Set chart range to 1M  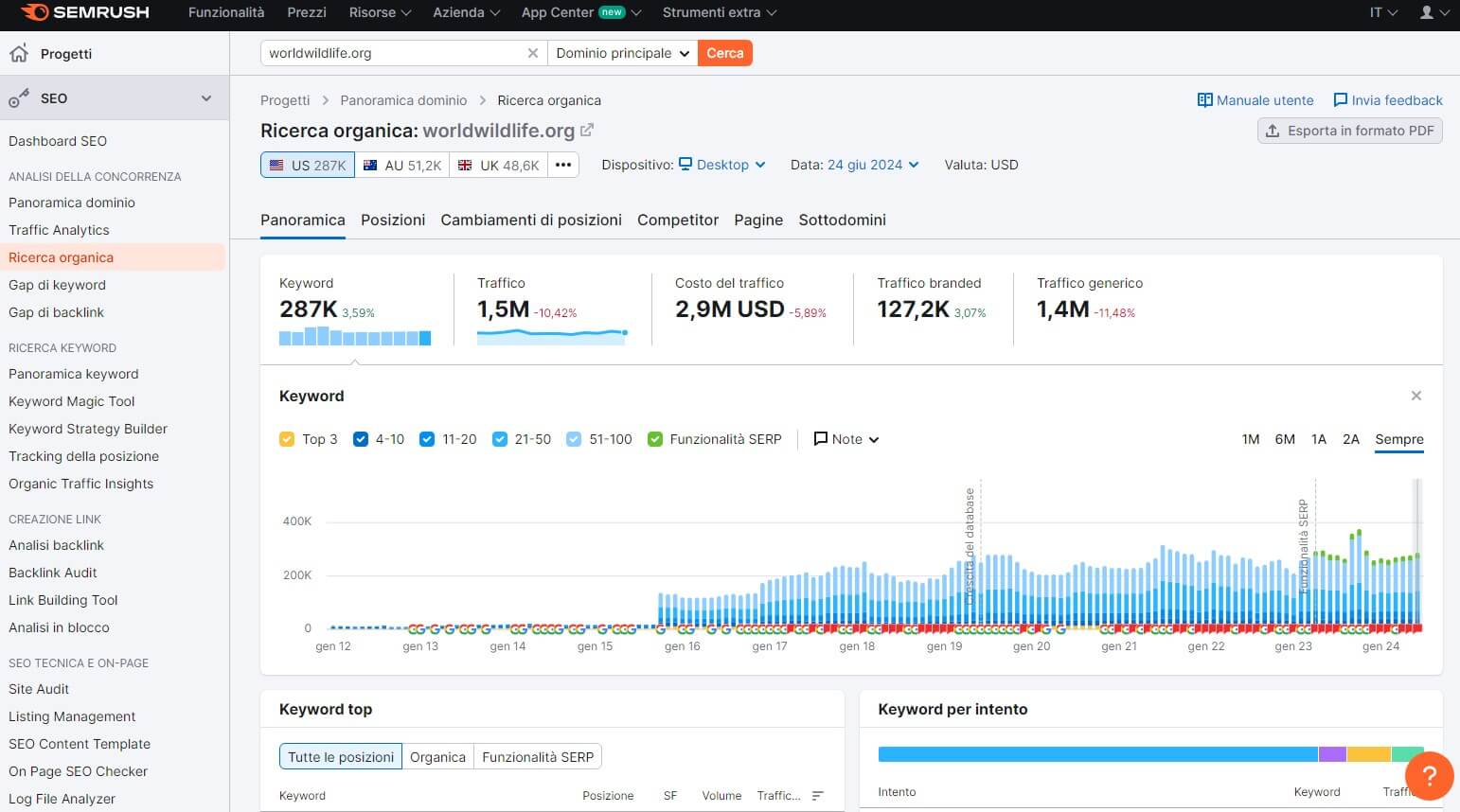(1251, 439)
